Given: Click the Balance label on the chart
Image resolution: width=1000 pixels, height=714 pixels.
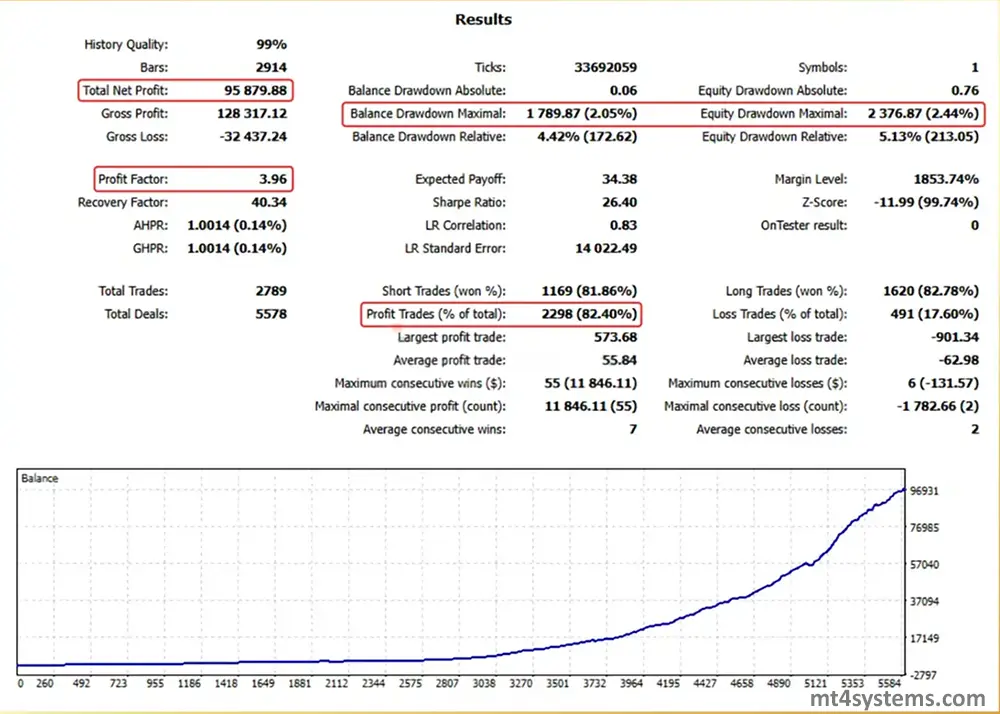Looking at the screenshot, I should [x=39, y=478].
